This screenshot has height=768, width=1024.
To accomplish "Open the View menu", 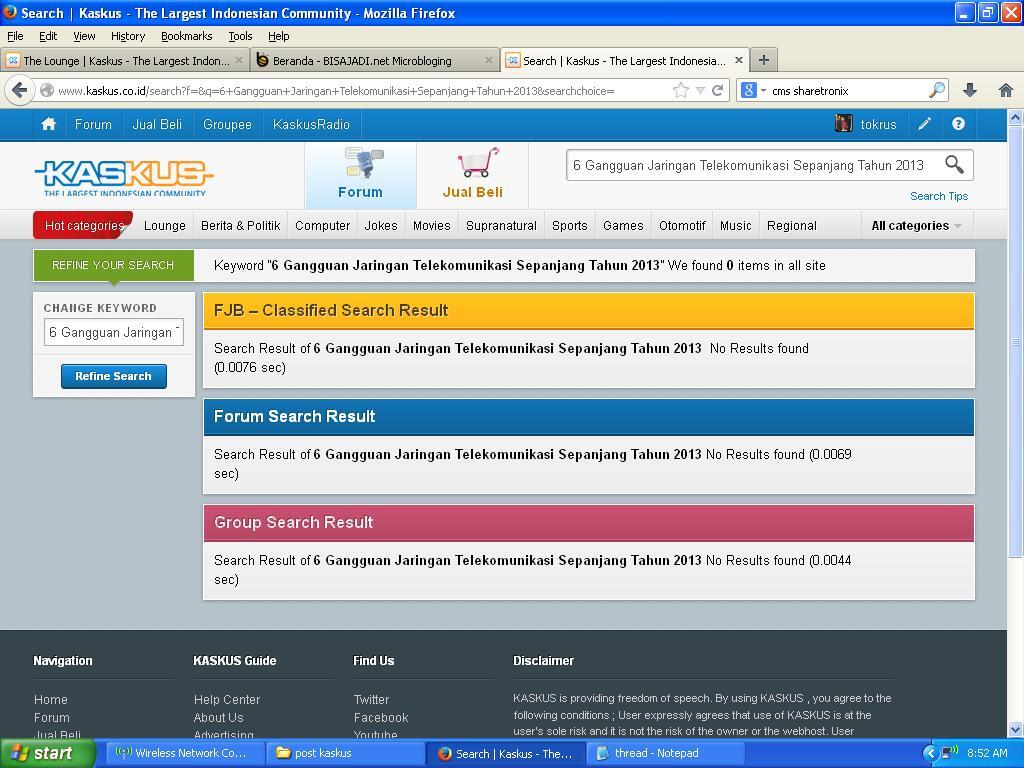I will [x=84, y=36].
